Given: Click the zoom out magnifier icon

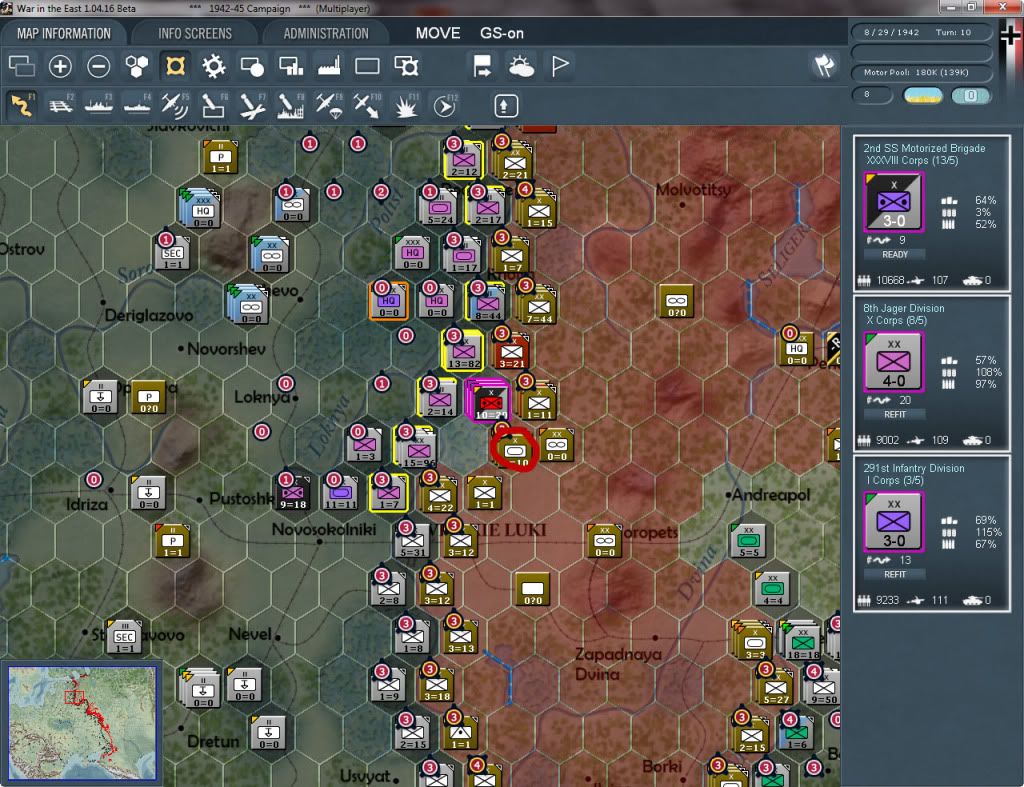Looking at the screenshot, I should click(99, 66).
